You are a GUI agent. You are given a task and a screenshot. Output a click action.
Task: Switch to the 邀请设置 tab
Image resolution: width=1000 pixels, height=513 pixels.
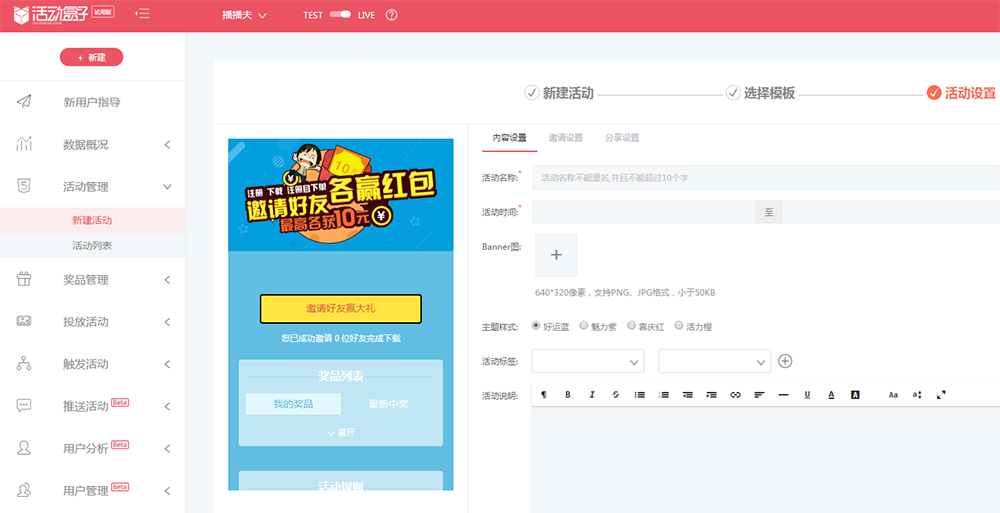tap(565, 138)
